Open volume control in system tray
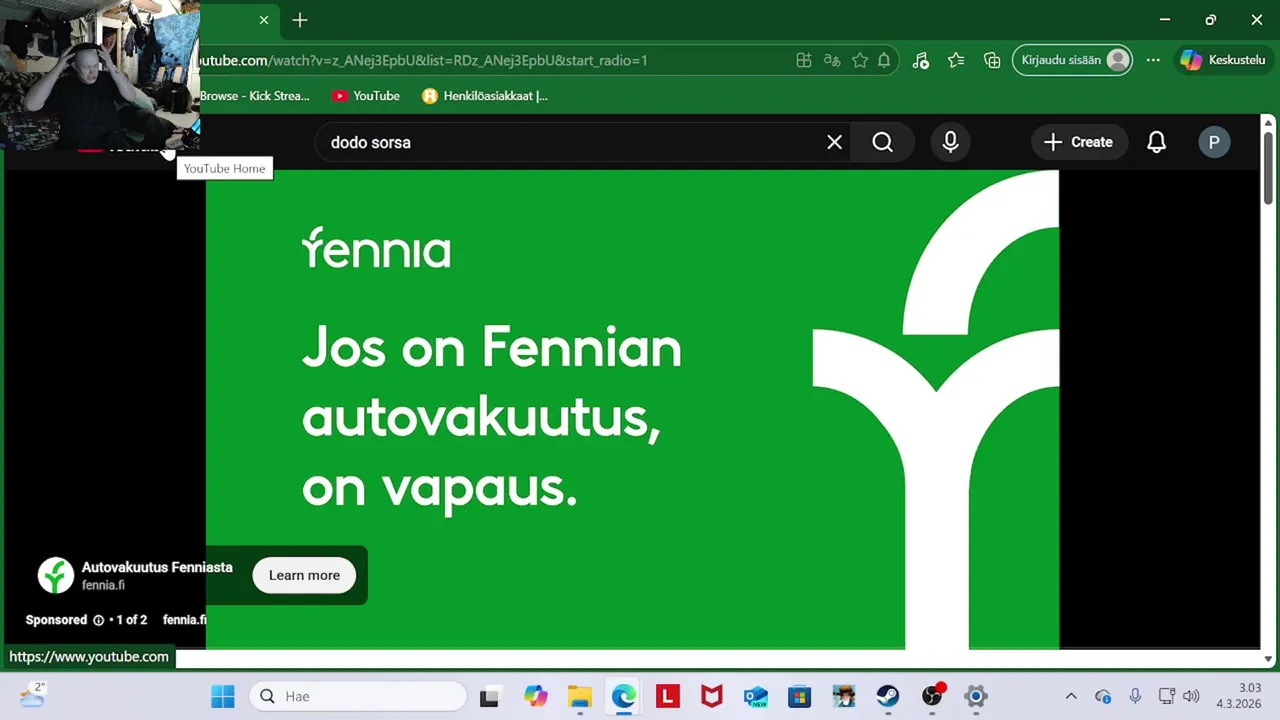Screen dimensions: 1280x720 tap(1190, 696)
